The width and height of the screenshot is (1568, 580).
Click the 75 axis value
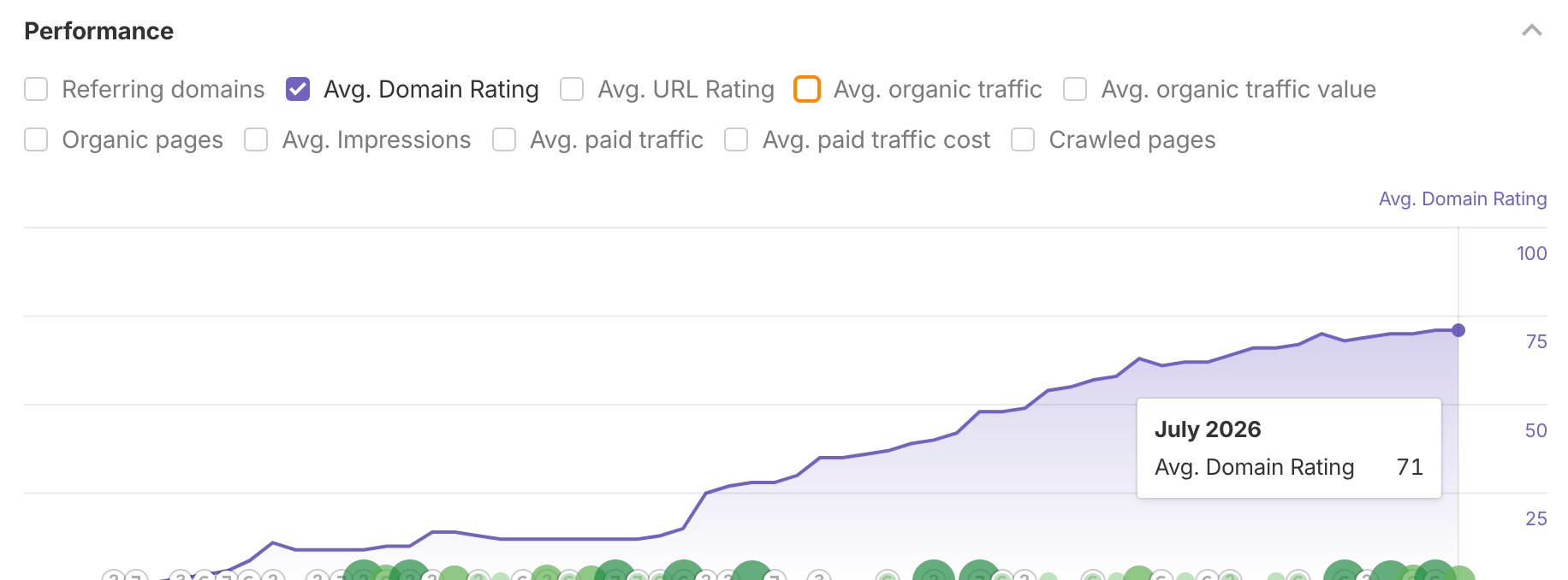click(x=1536, y=341)
